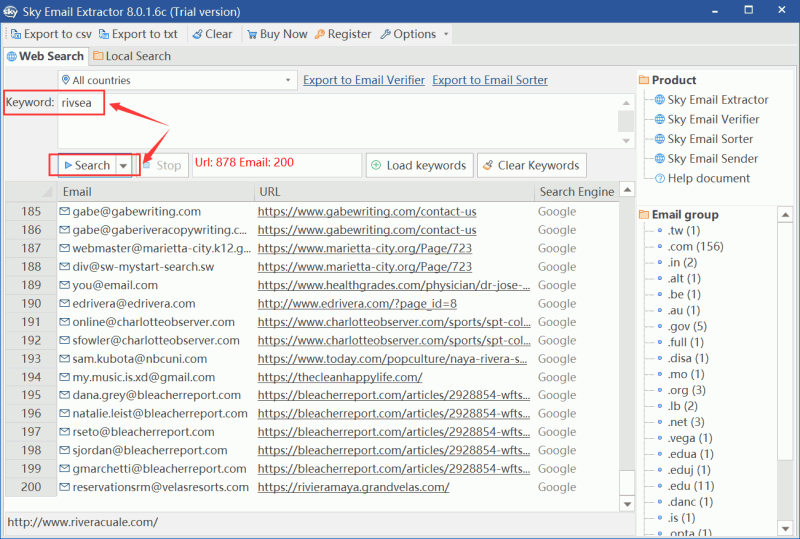Open the Search button dropdown arrow
Screen dimensions: 800x539
124,165
